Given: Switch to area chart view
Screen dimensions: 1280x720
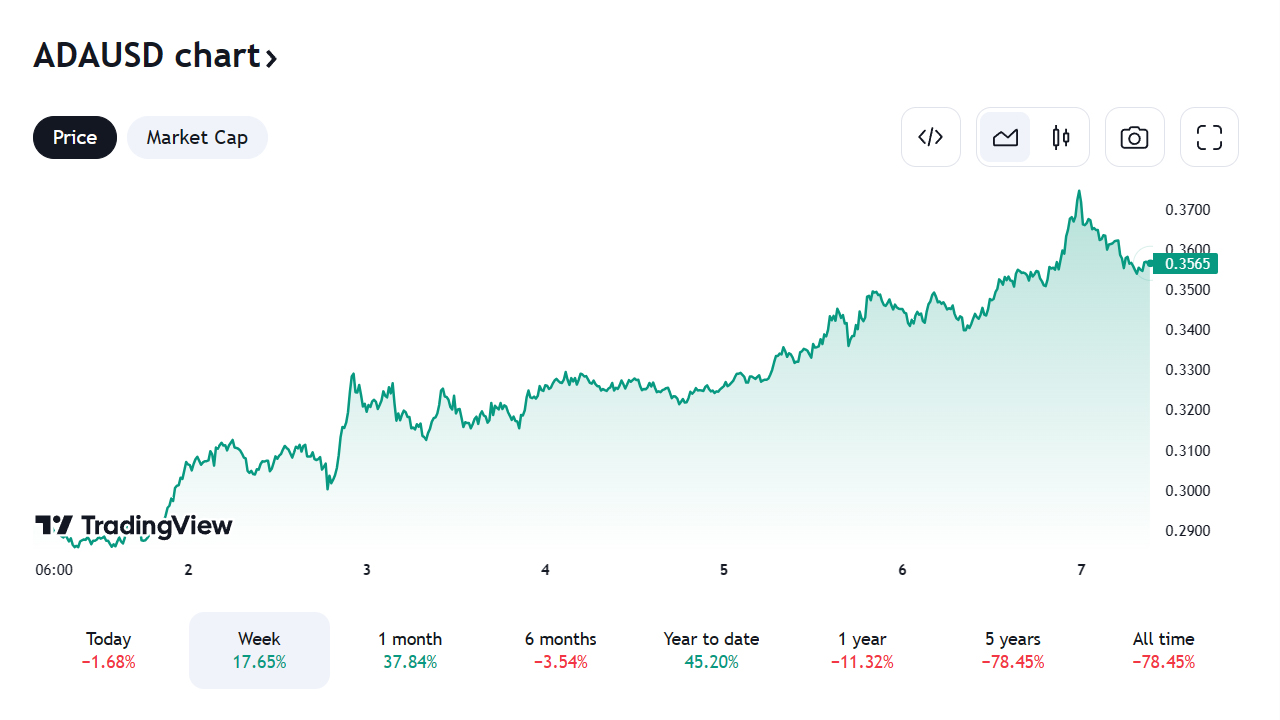Looking at the screenshot, I should click(x=1005, y=137).
